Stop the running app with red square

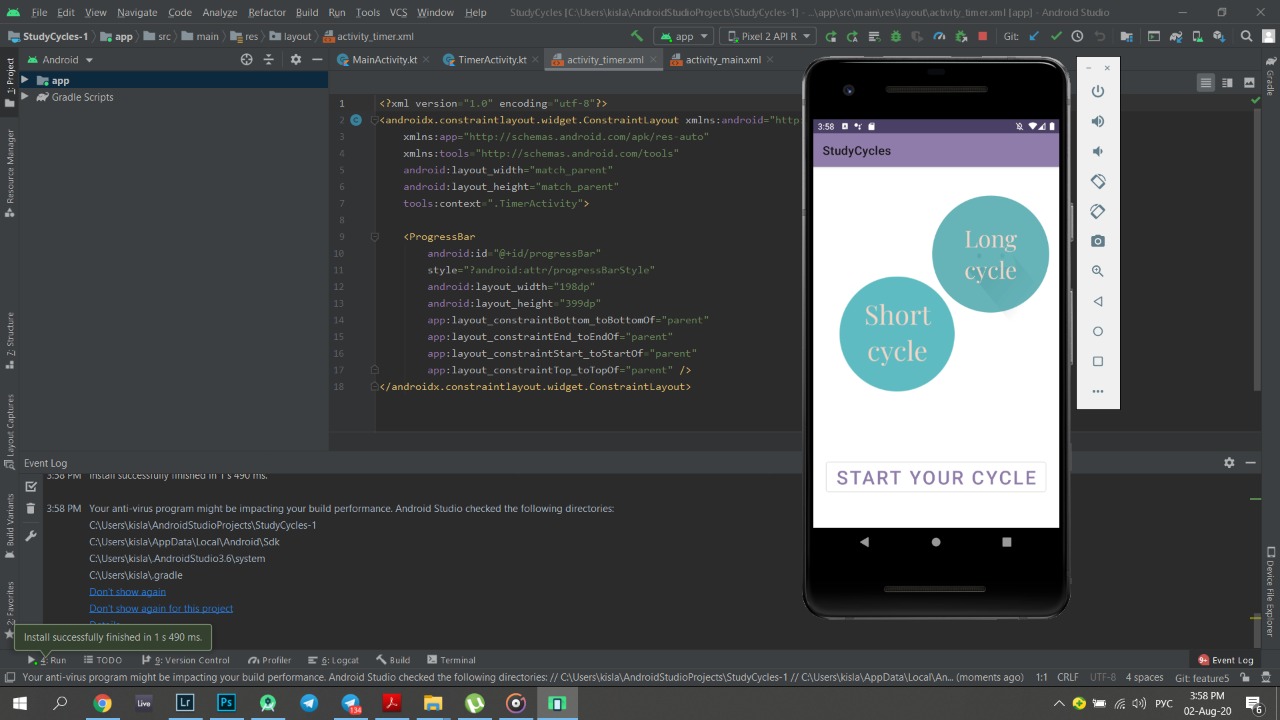coord(982,36)
